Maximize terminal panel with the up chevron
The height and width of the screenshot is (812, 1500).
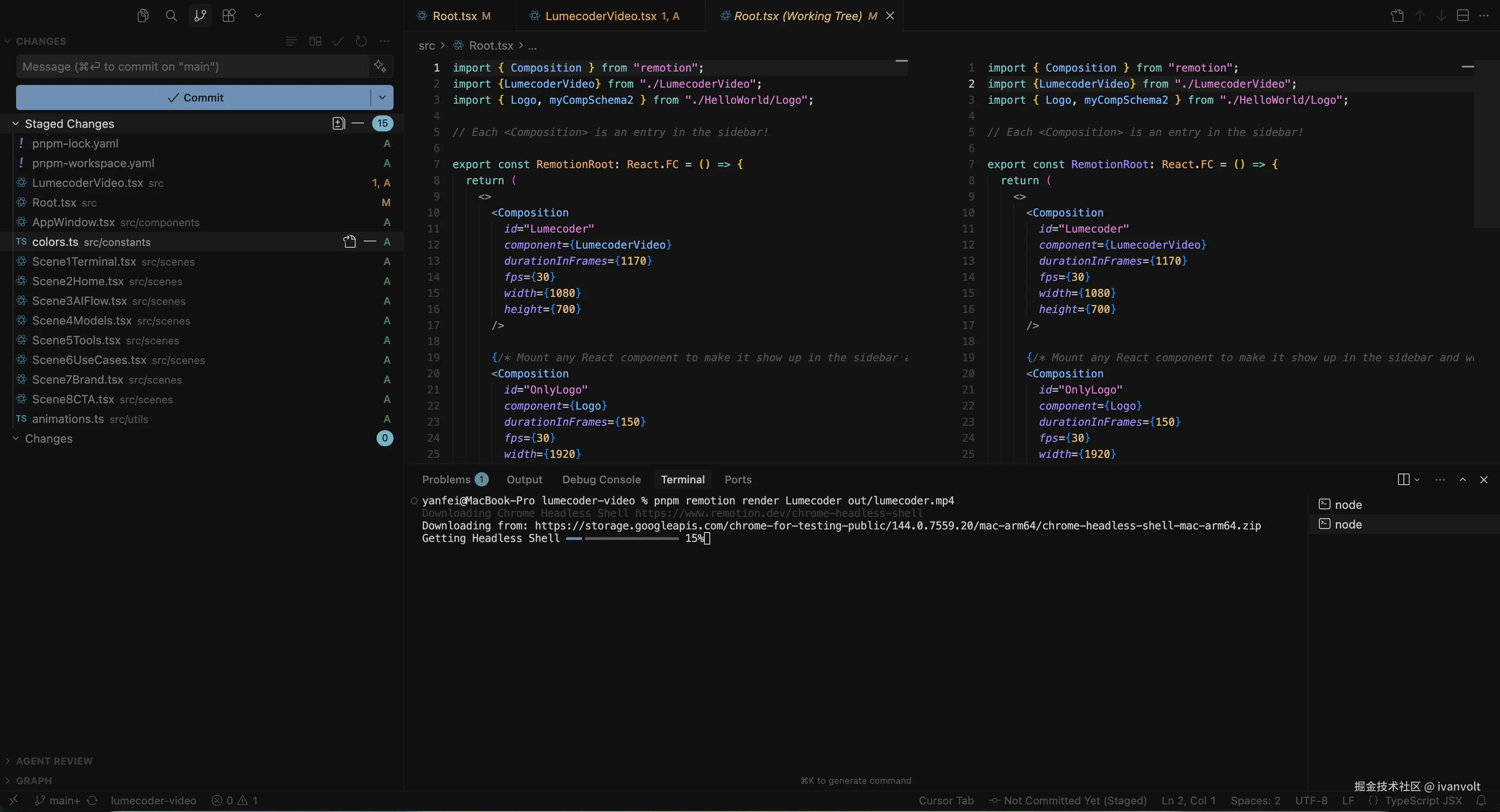1463,480
